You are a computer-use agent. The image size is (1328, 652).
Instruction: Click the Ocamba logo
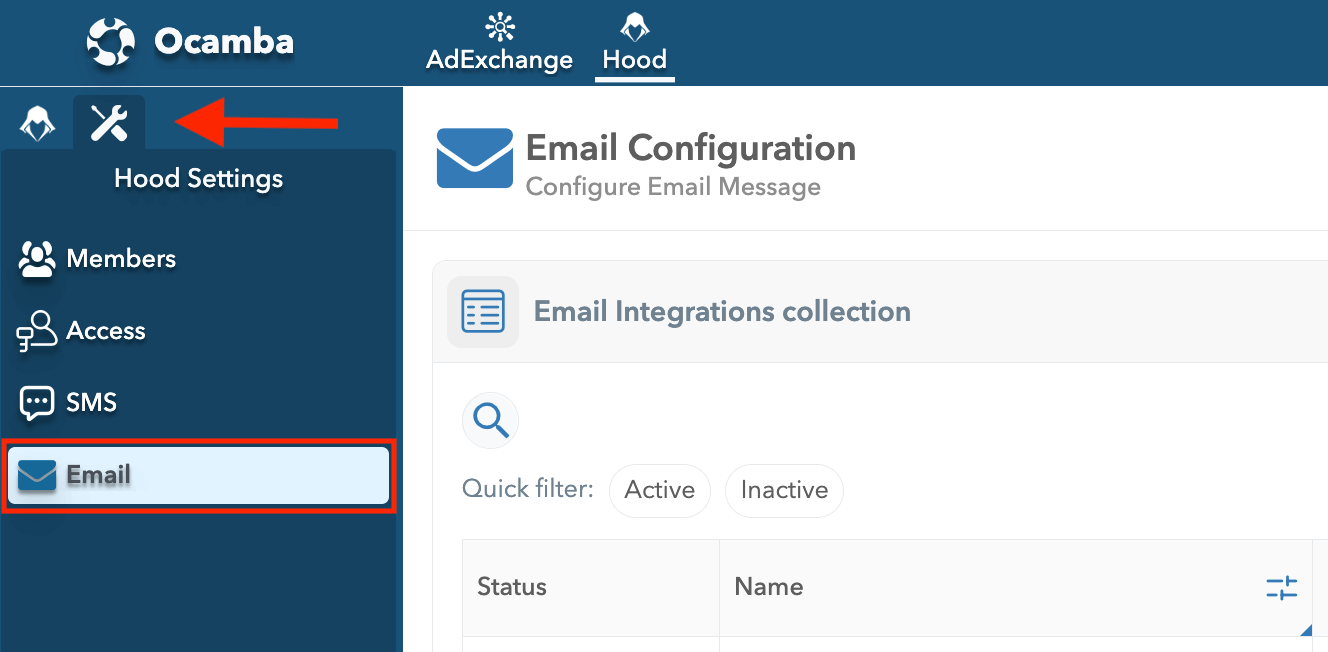pyautogui.click(x=190, y=42)
